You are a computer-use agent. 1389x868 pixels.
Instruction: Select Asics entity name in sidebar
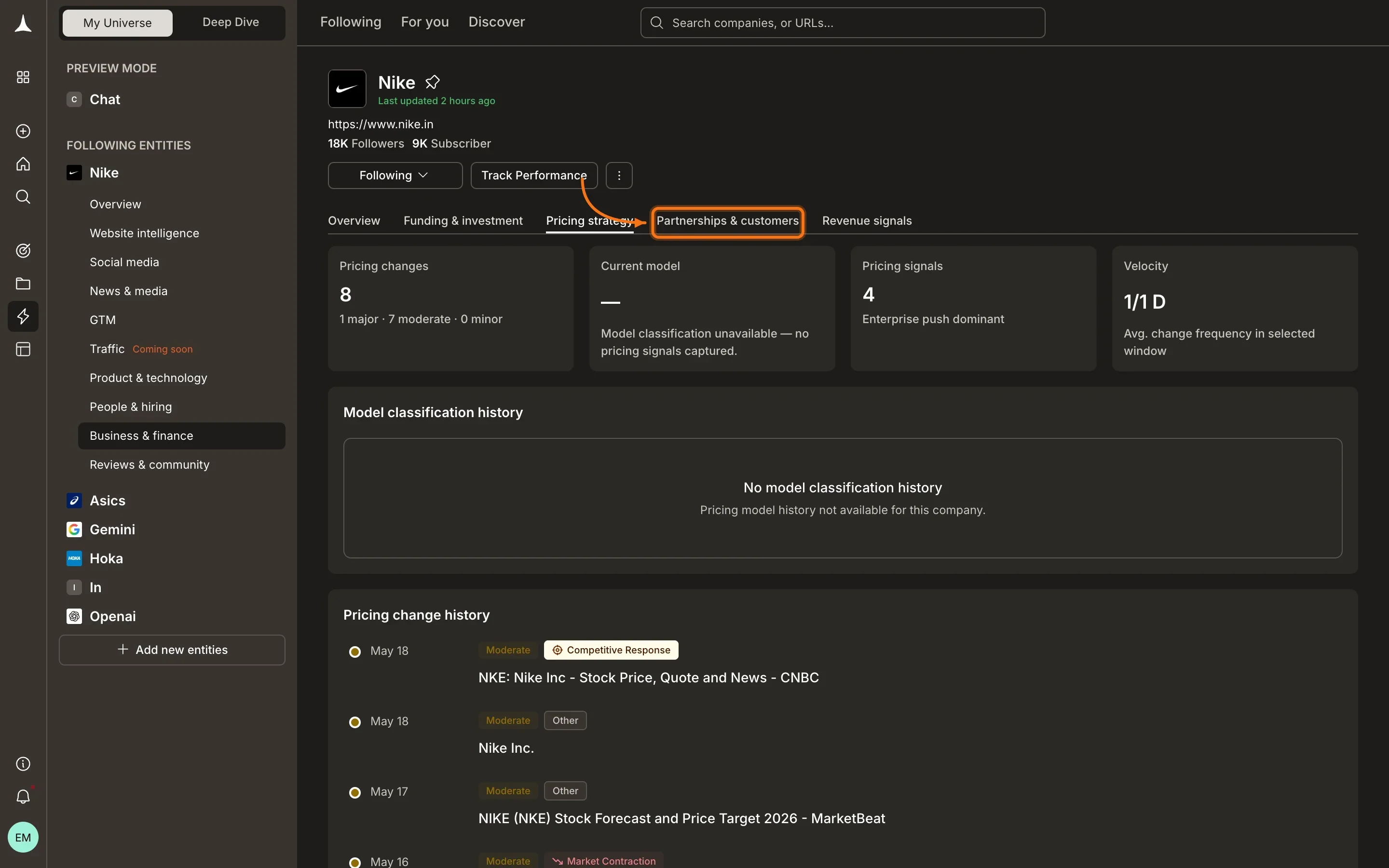108,501
